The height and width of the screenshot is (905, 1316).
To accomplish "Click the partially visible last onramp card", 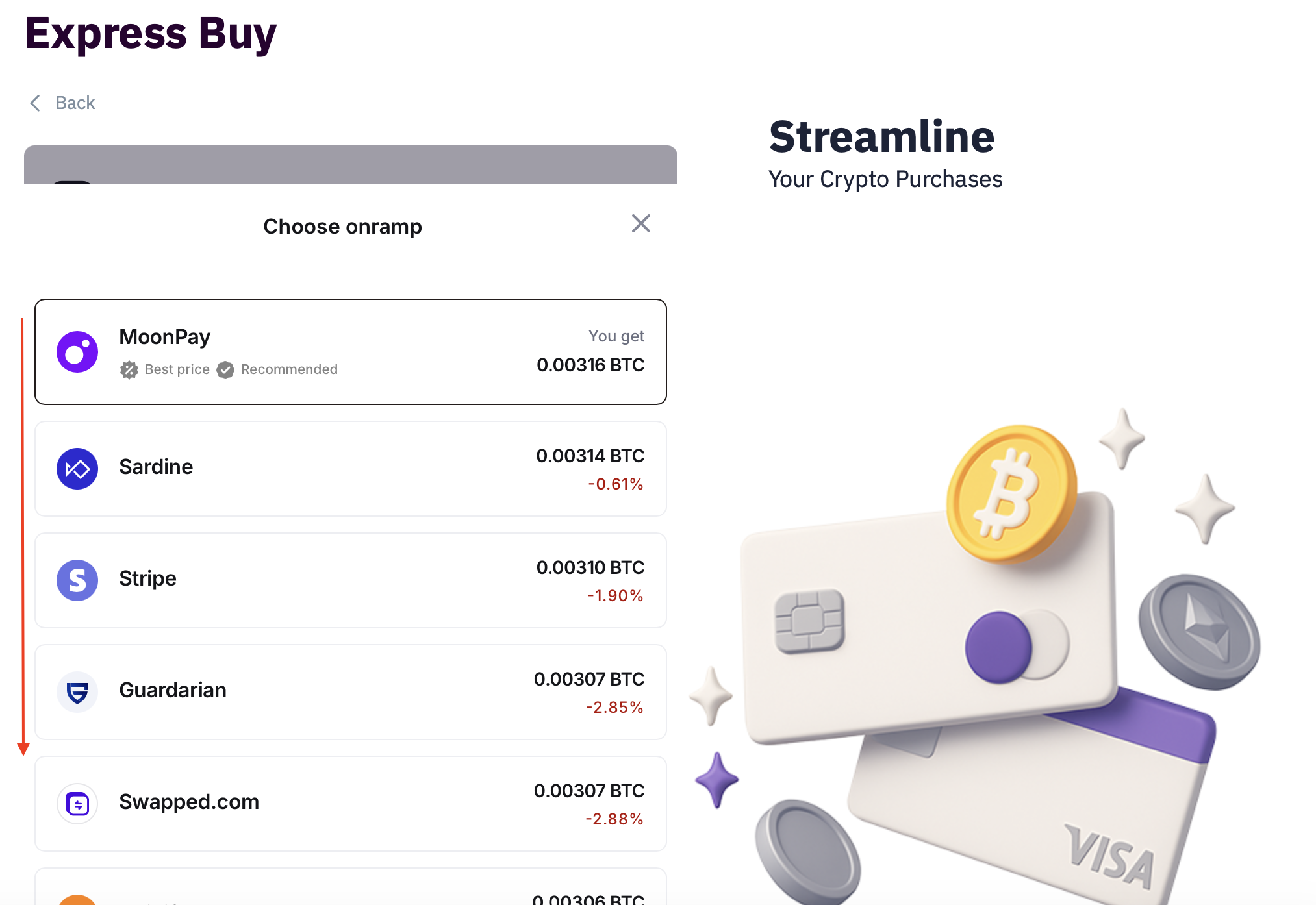I will 351,889.
